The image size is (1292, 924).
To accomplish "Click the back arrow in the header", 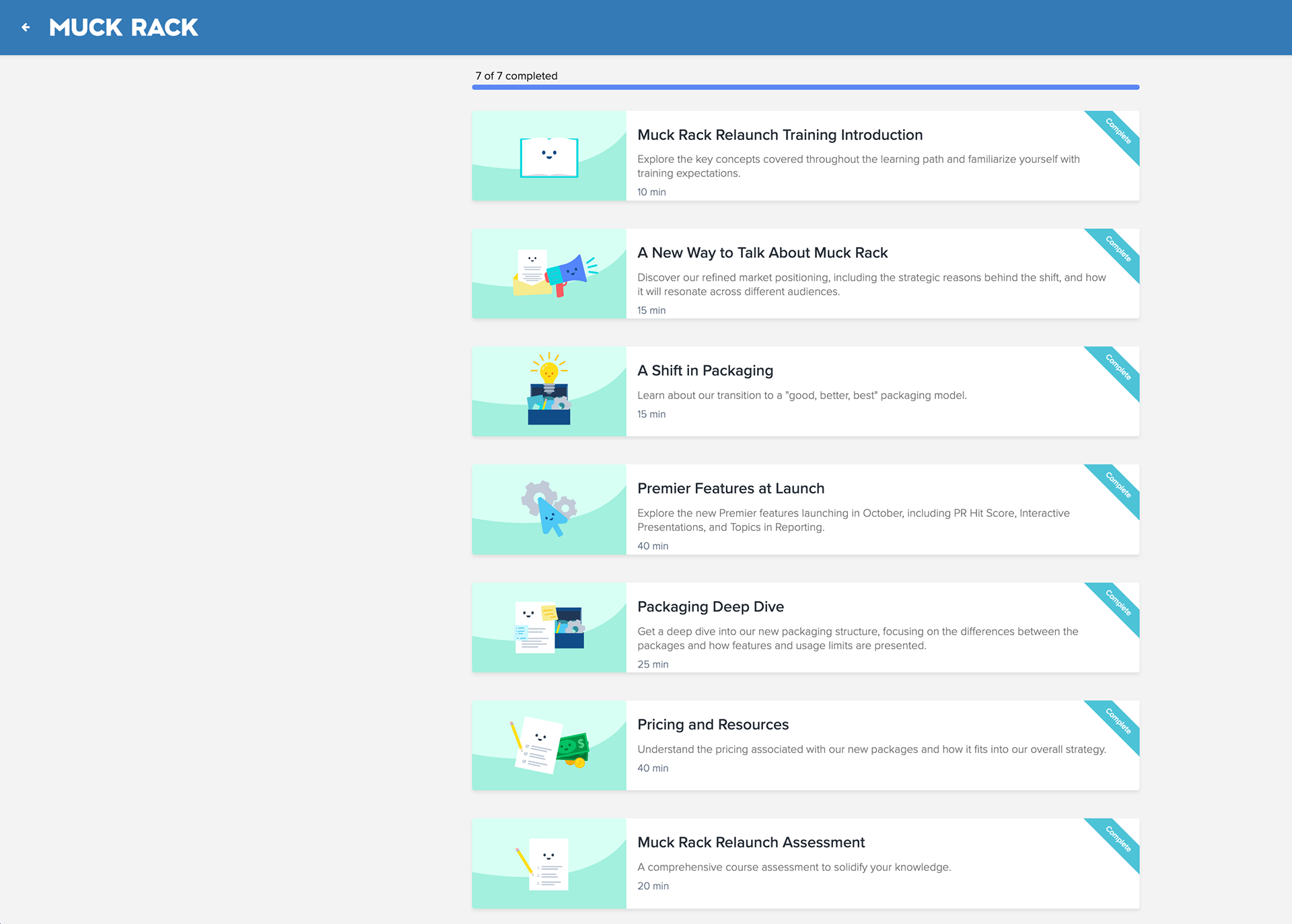I will (x=26, y=27).
